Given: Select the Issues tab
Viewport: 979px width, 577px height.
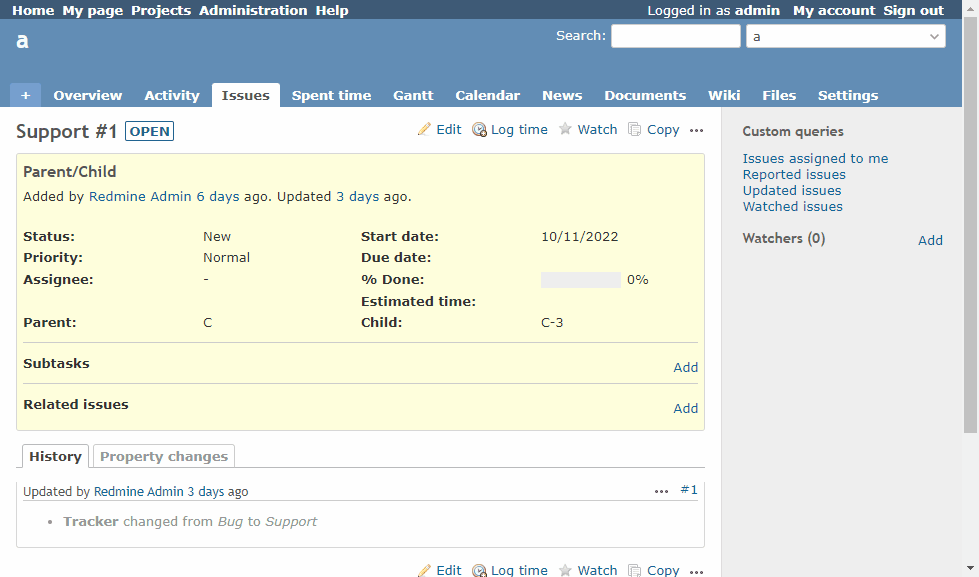Looking at the screenshot, I should coord(245,95).
